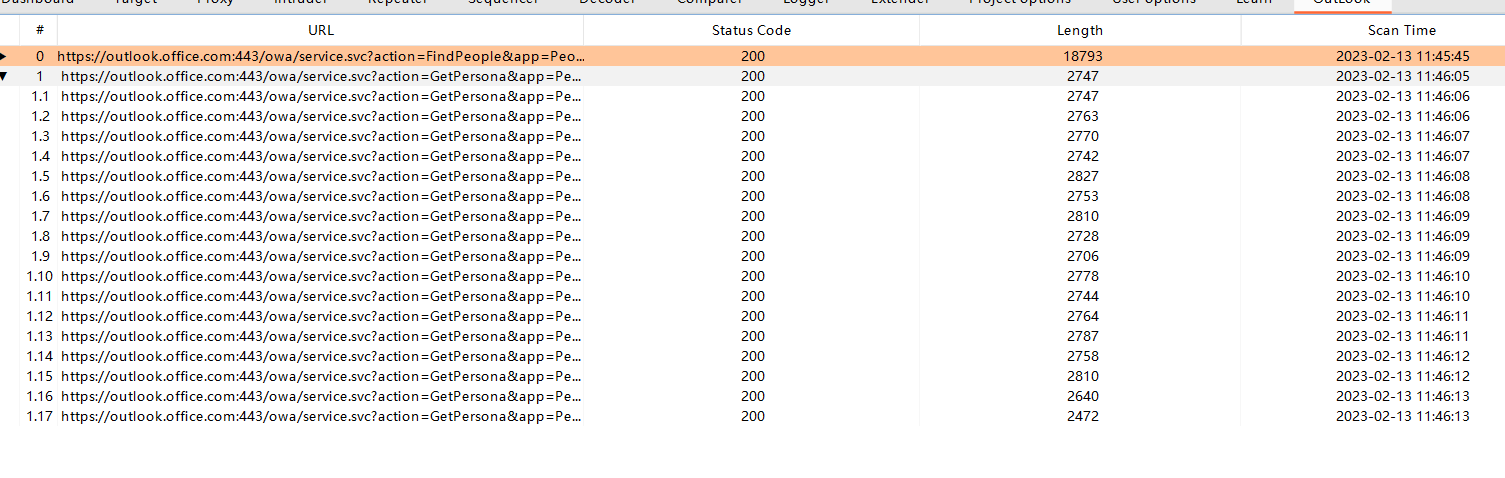Select row number 1.4
The width and height of the screenshot is (1505, 478).
click(x=40, y=156)
